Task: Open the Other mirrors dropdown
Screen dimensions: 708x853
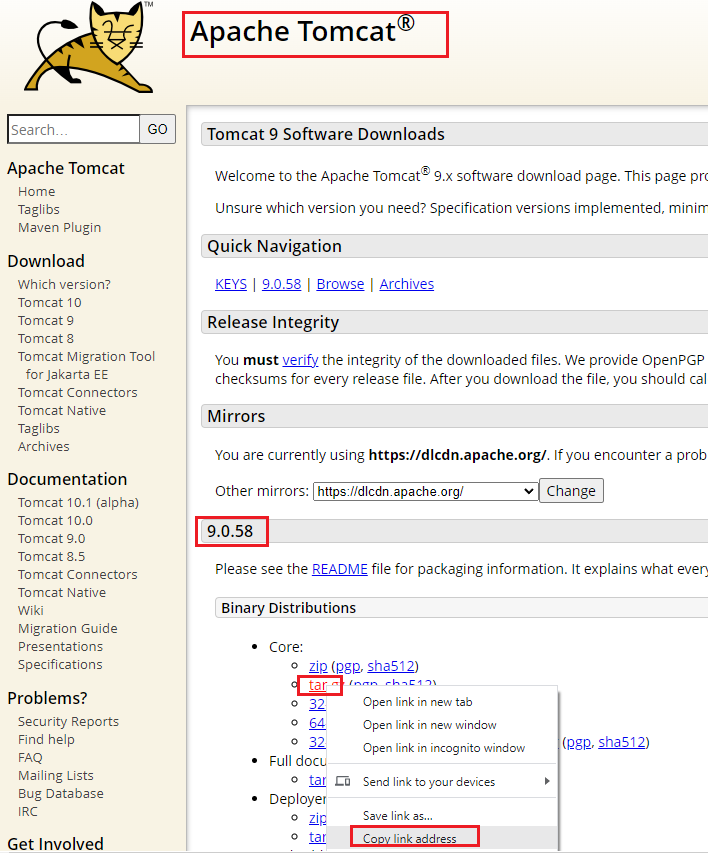Action: point(426,491)
